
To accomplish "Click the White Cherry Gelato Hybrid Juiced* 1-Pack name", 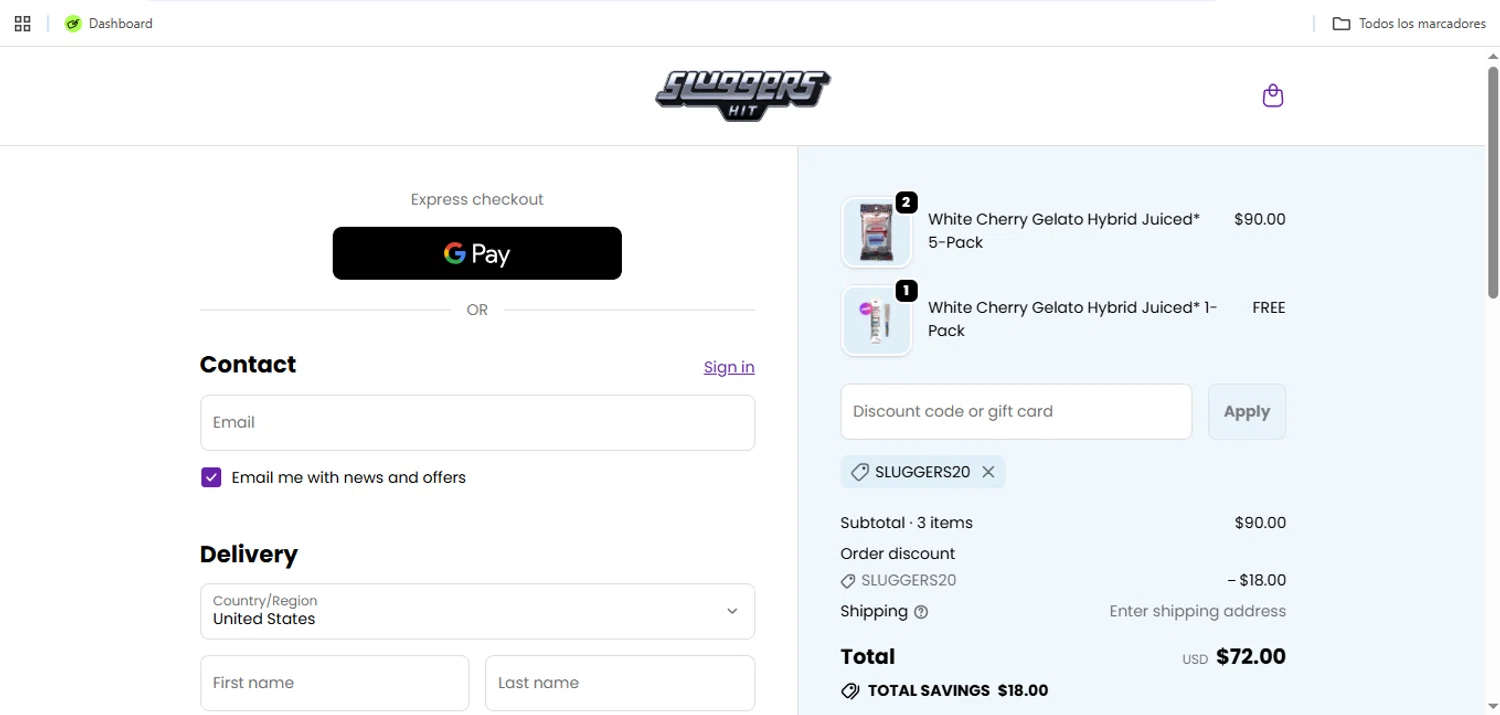I will pos(1073,319).
